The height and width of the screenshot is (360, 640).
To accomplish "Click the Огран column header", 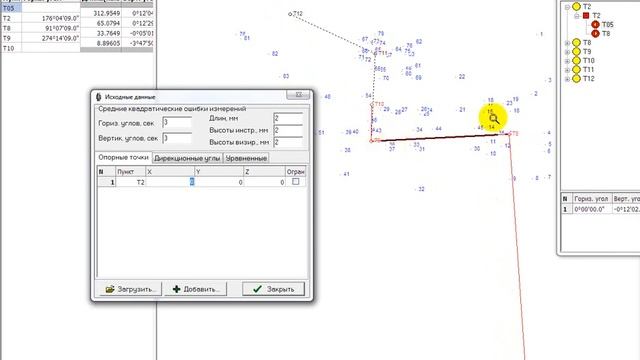I will coord(296,172).
